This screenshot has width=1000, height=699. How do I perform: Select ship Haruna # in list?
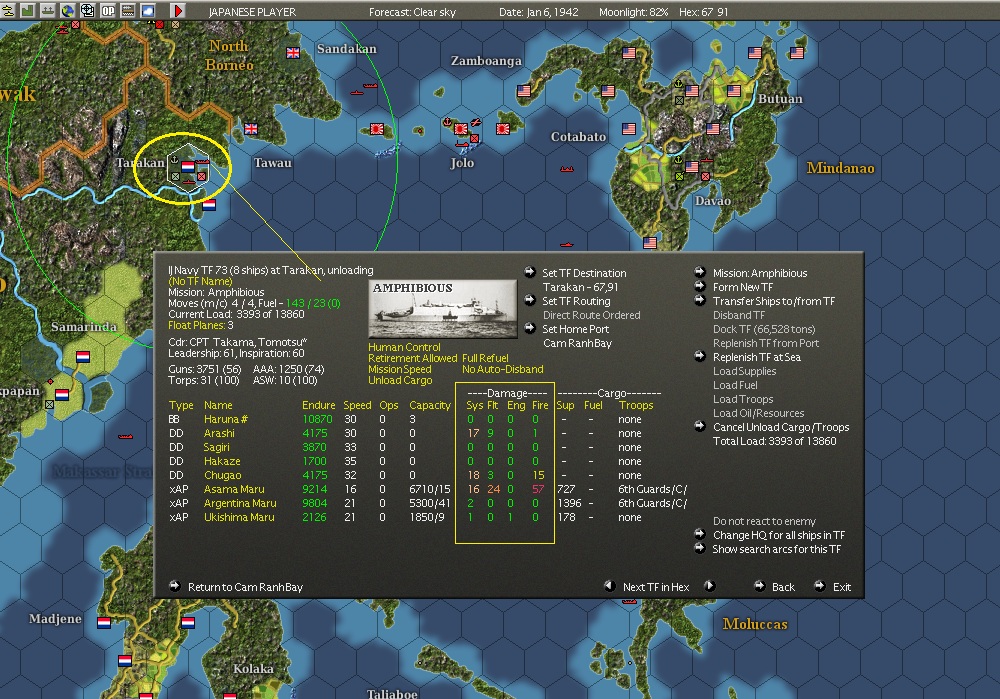pos(226,419)
